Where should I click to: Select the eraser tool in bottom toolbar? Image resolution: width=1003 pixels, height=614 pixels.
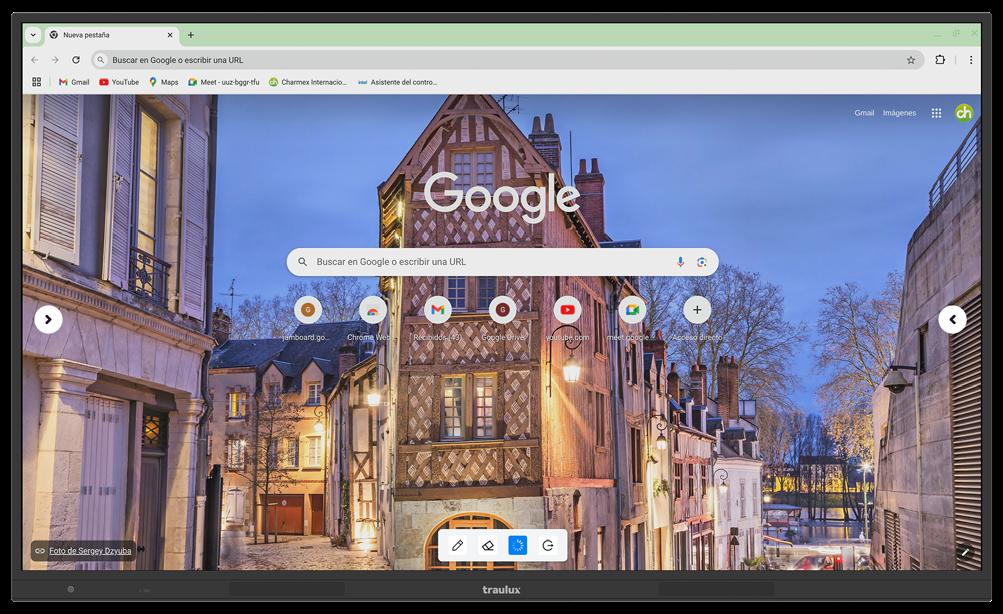coord(487,546)
